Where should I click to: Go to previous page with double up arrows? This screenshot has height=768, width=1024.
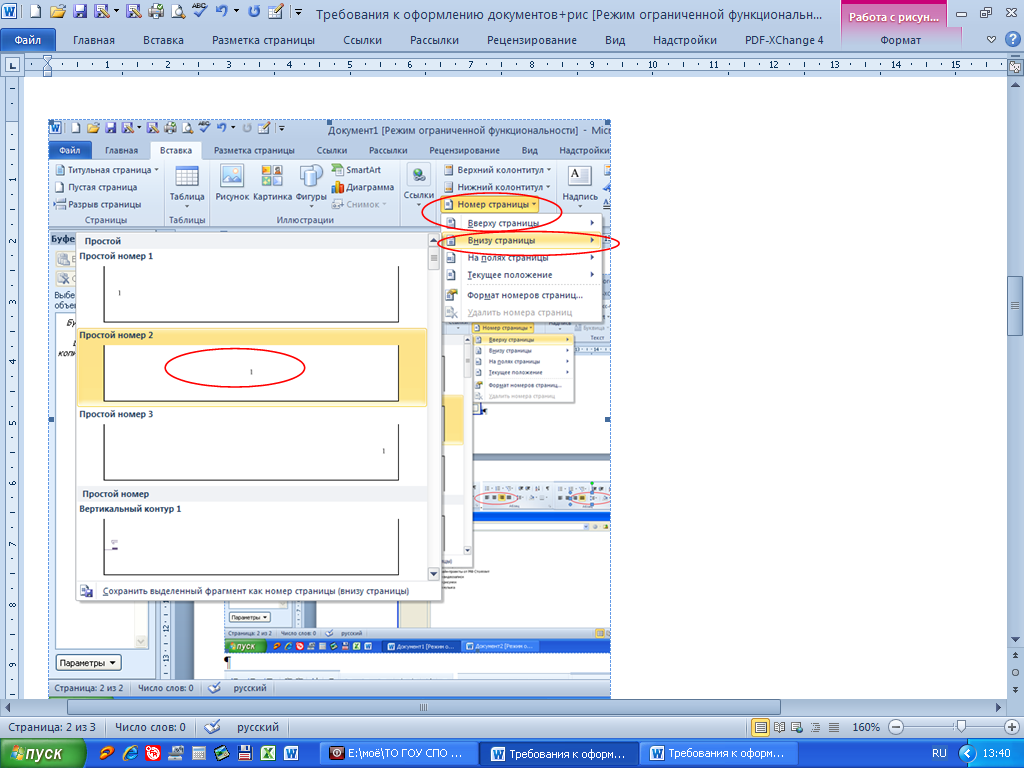coord(1015,656)
